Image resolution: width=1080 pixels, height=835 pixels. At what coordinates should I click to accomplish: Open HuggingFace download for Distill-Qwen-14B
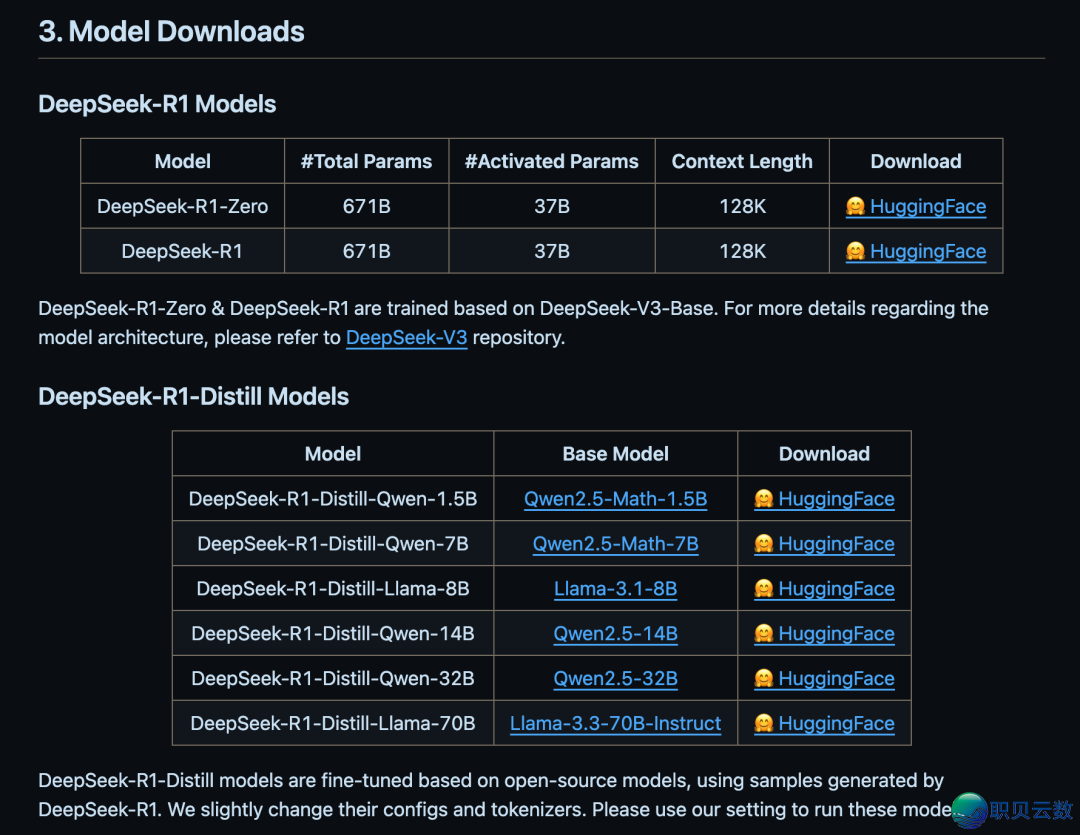tap(824, 633)
